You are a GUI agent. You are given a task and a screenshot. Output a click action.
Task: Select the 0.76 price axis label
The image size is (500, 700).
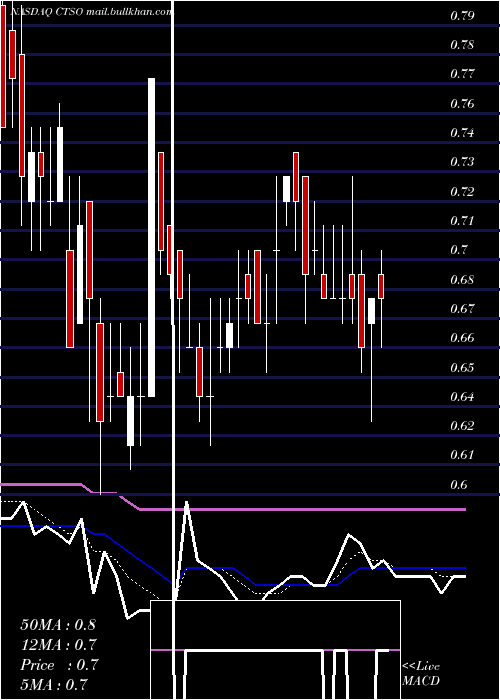pyautogui.click(x=462, y=104)
